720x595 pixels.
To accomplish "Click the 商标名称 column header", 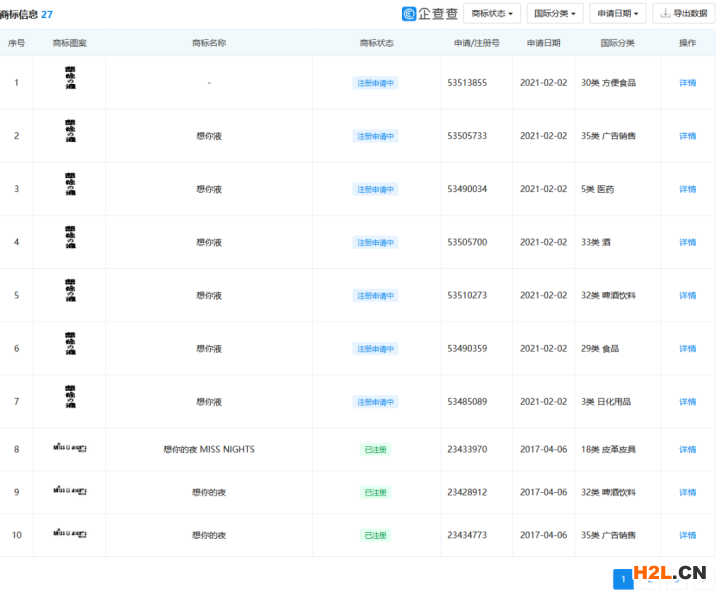I will [209, 43].
